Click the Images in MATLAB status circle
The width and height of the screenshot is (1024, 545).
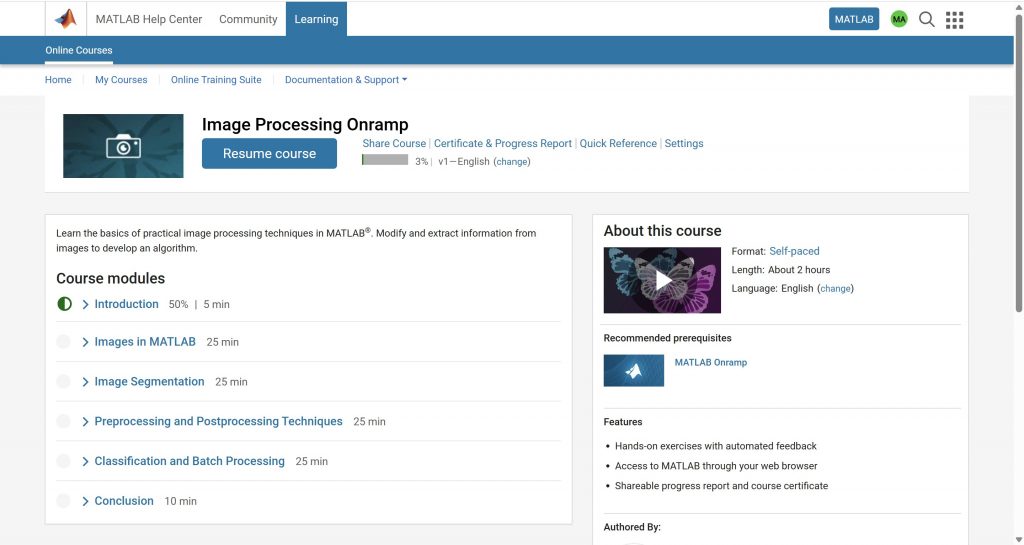[x=63, y=341]
